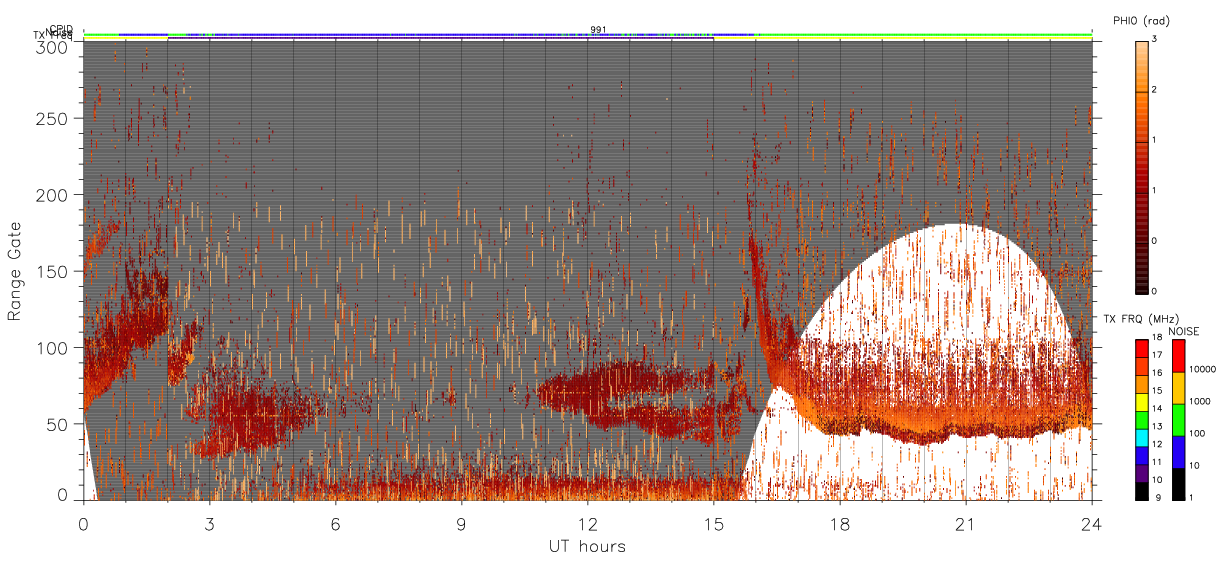Click the blue NOISE swatch above 10
Screen dimensions: 1228x567
pos(1180,452)
